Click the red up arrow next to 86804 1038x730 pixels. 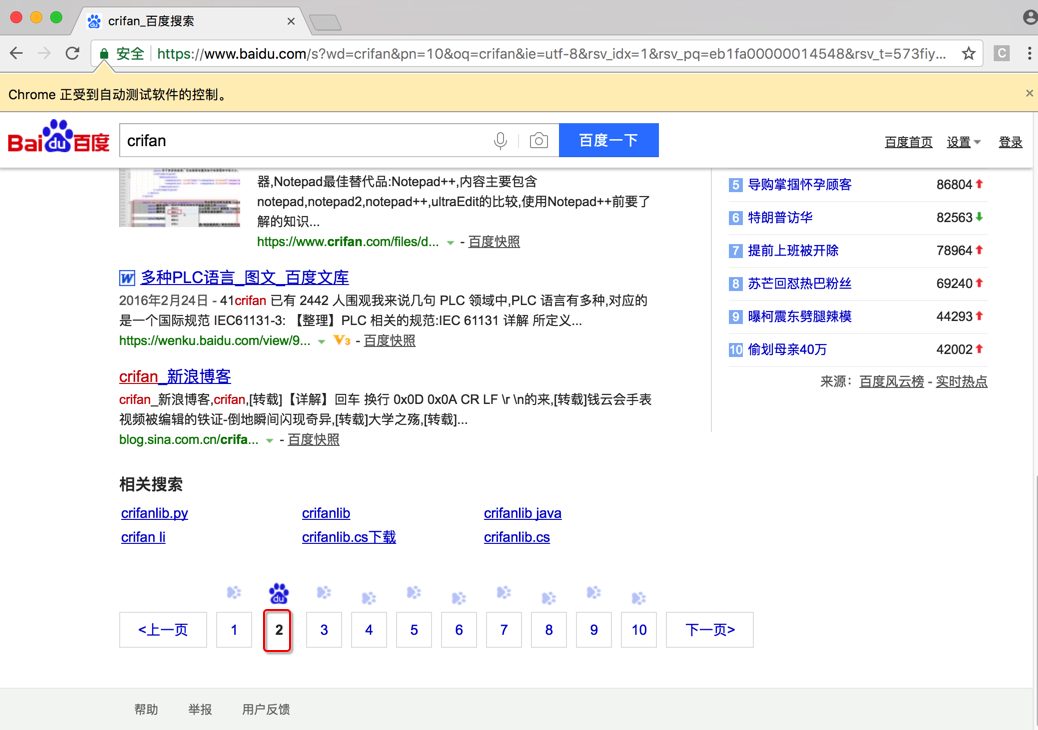[x=979, y=184]
